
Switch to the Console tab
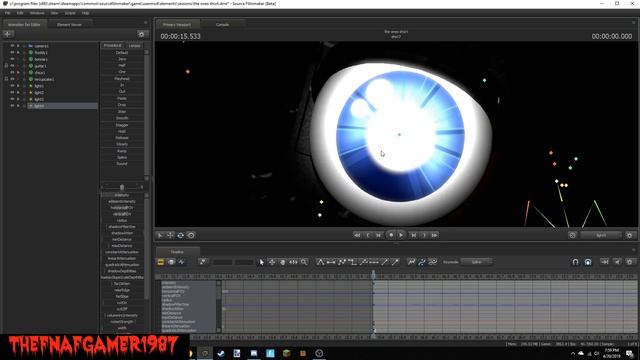[x=222, y=24]
